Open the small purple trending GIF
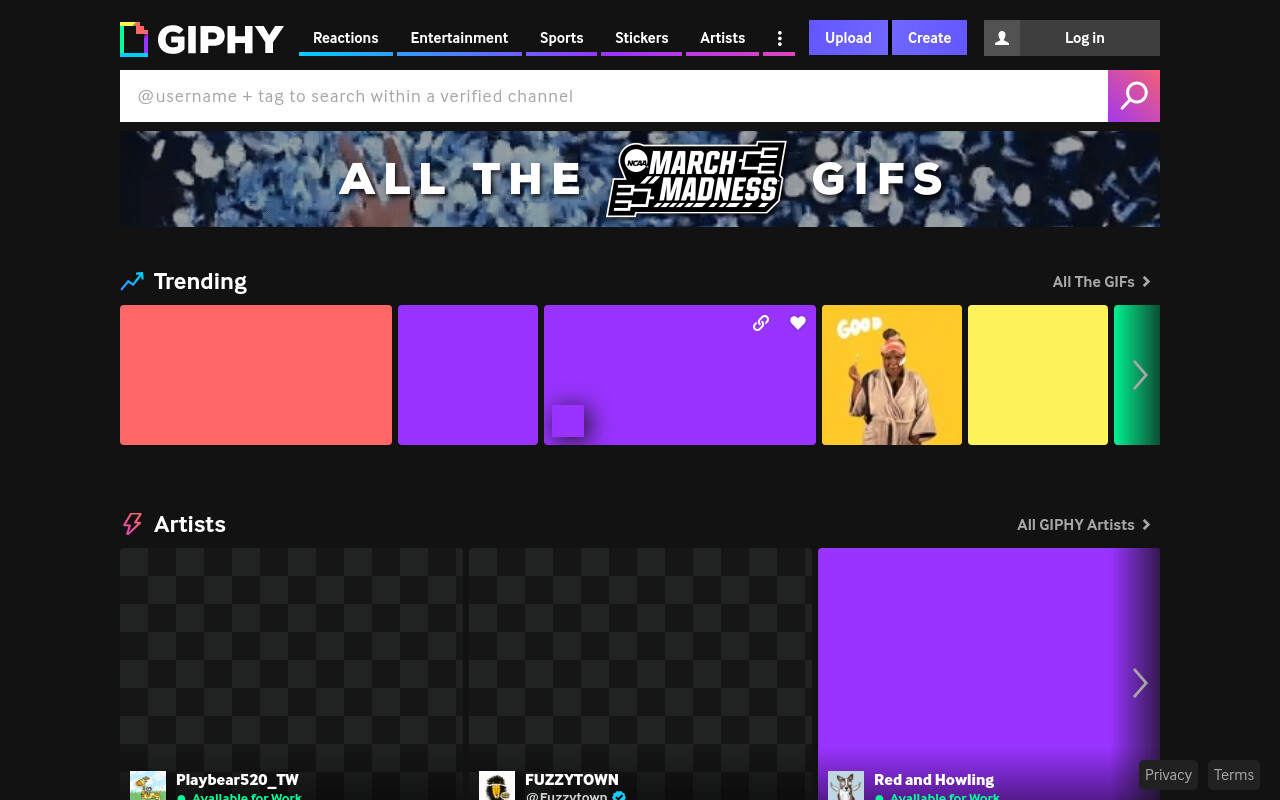The width and height of the screenshot is (1280, 800). coord(468,375)
